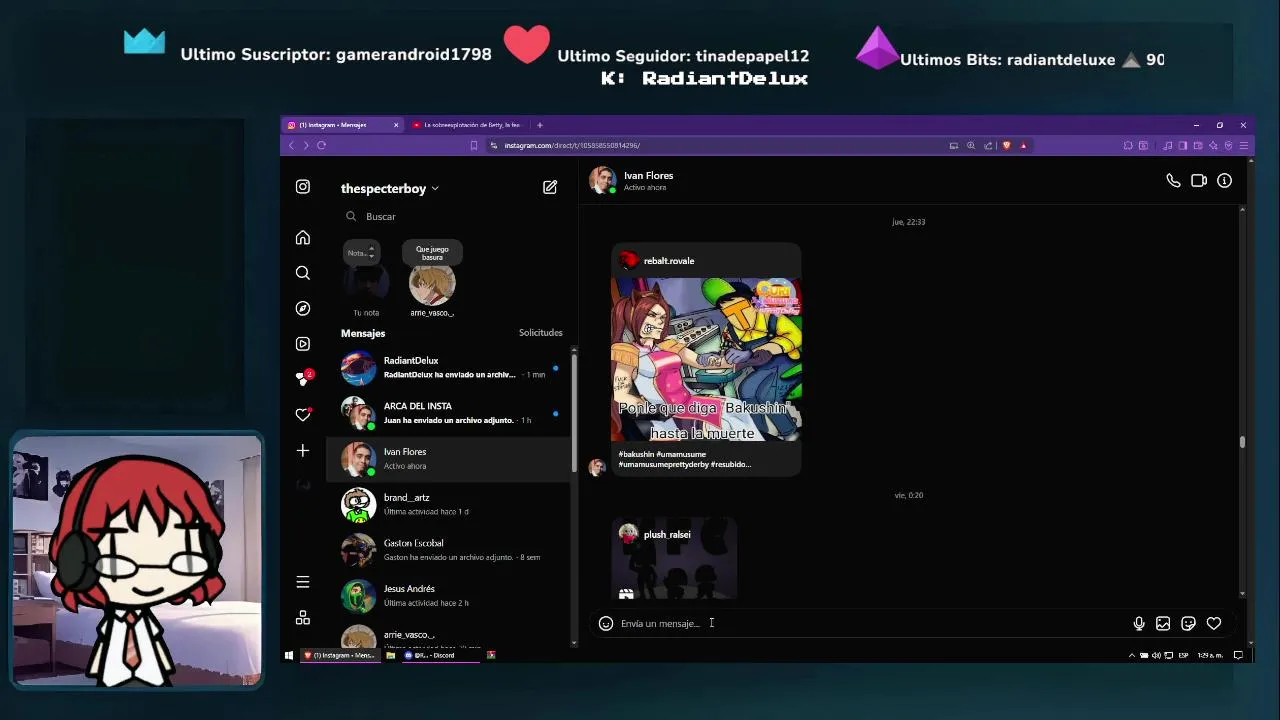Open Reels from the sidebar
This screenshot has height=720, width=1280.
click(303, 344)
